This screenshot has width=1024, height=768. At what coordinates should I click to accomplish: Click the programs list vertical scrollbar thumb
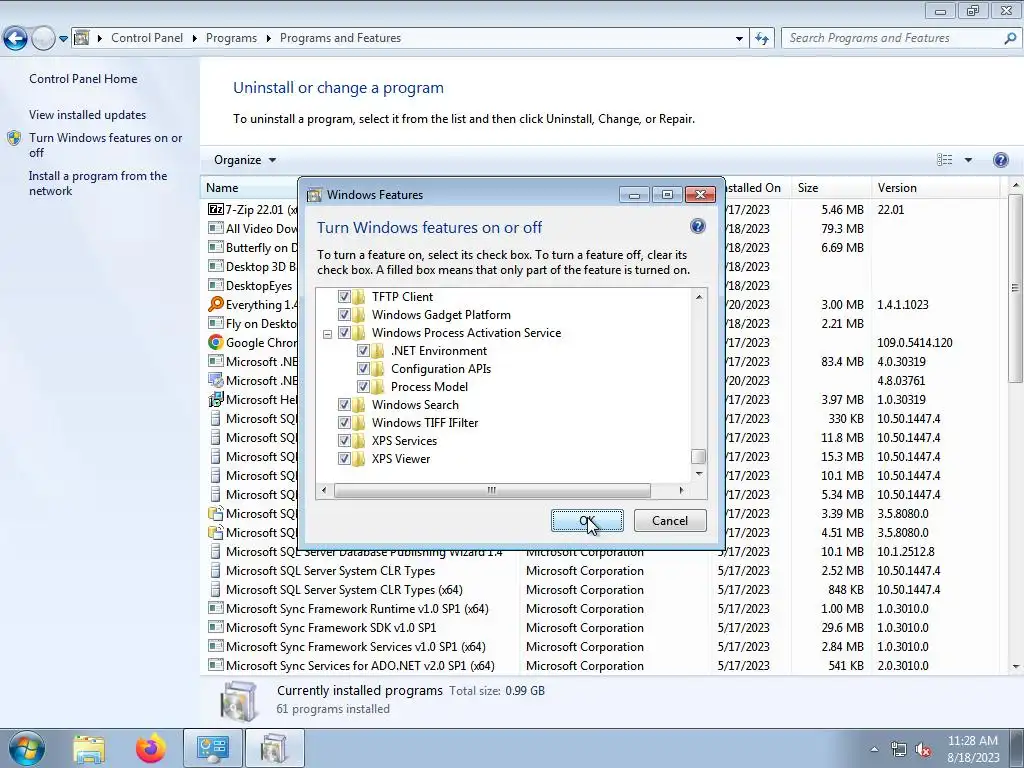click(x=1016, y=287)
